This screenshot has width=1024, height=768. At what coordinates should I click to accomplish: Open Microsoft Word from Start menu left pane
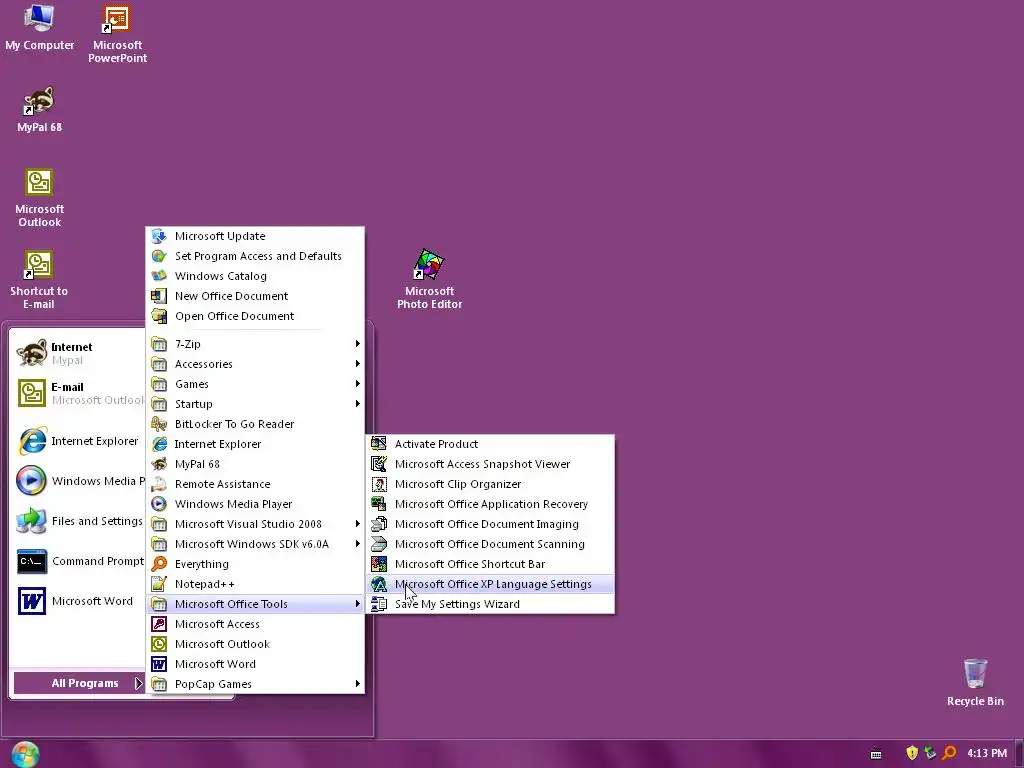78,601
